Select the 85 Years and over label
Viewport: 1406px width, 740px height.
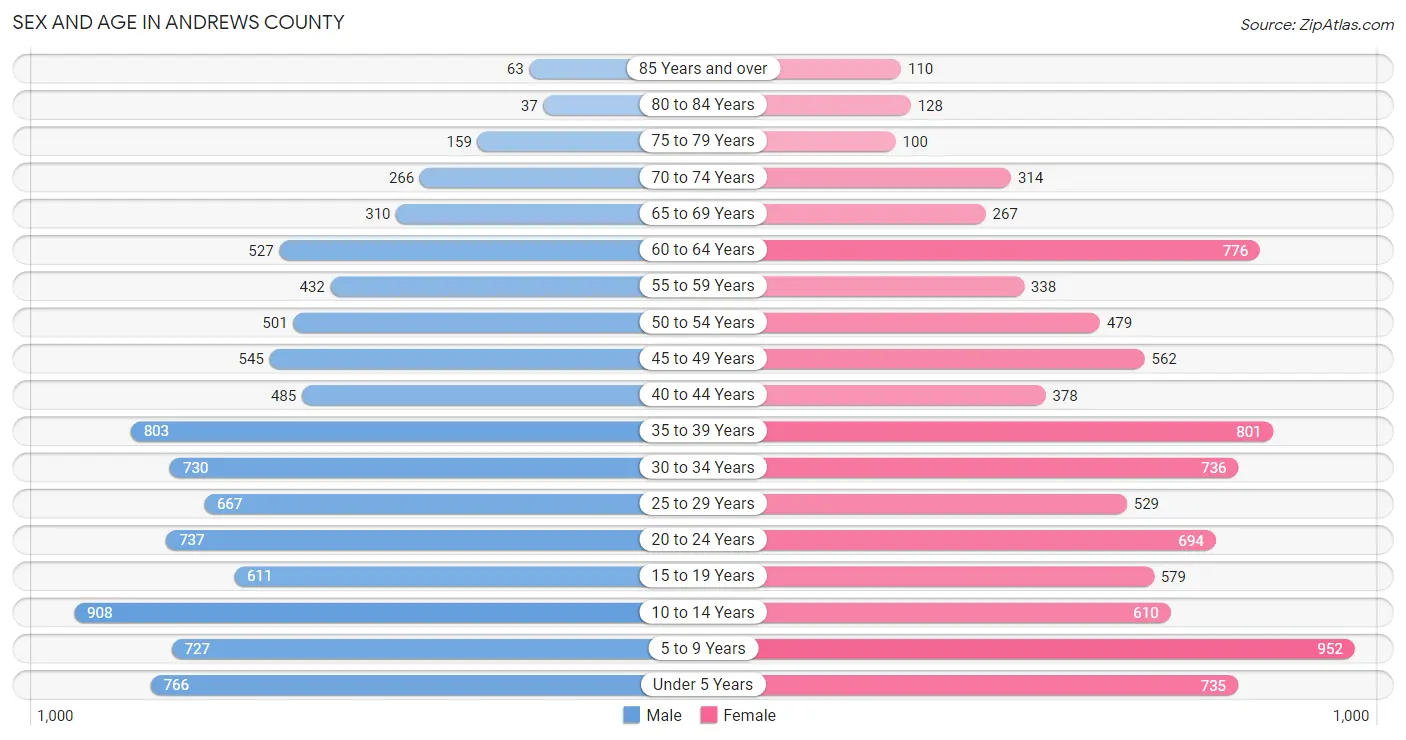[703, 69]
